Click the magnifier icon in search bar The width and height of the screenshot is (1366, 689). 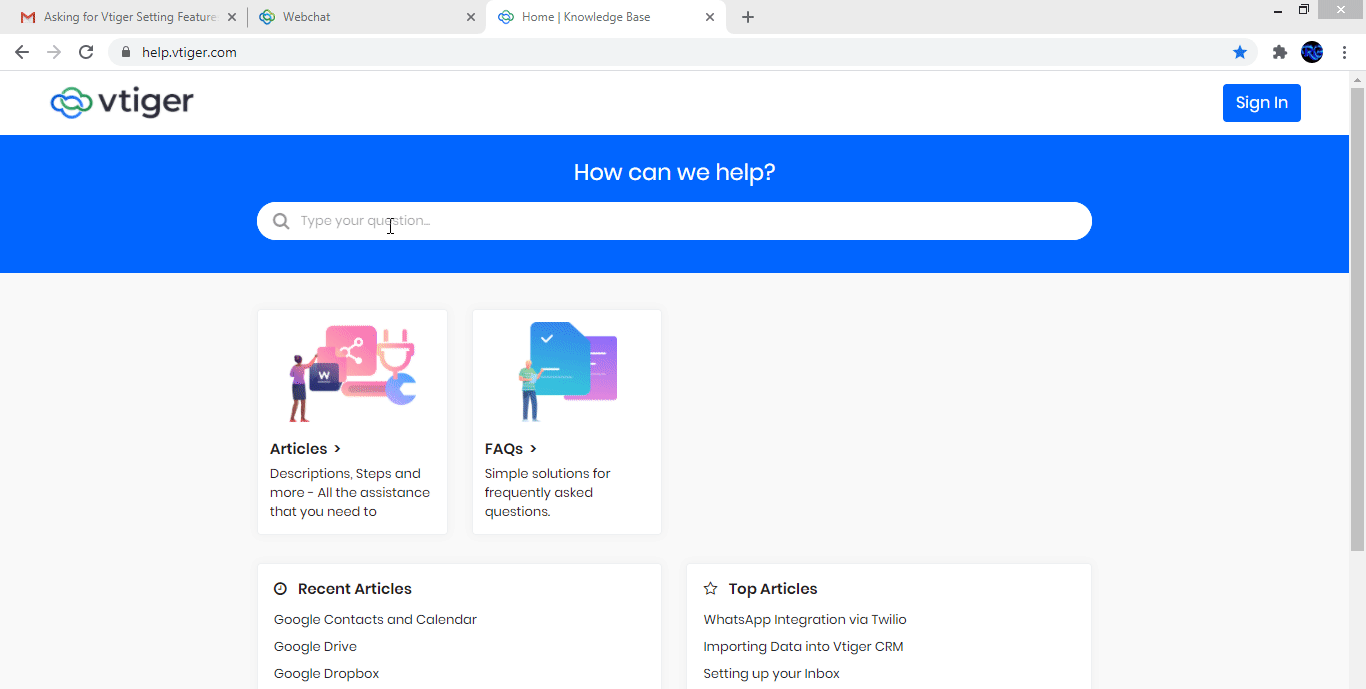point(281,221)
